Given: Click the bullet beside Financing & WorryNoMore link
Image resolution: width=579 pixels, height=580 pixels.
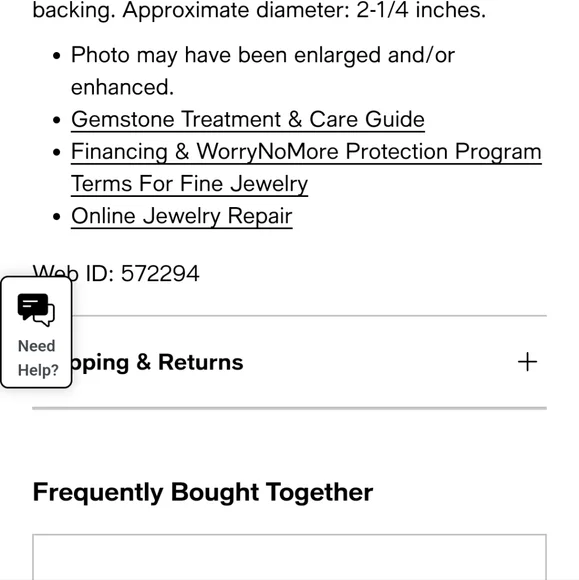Looking at the screenshot, I should coord(57,152).
